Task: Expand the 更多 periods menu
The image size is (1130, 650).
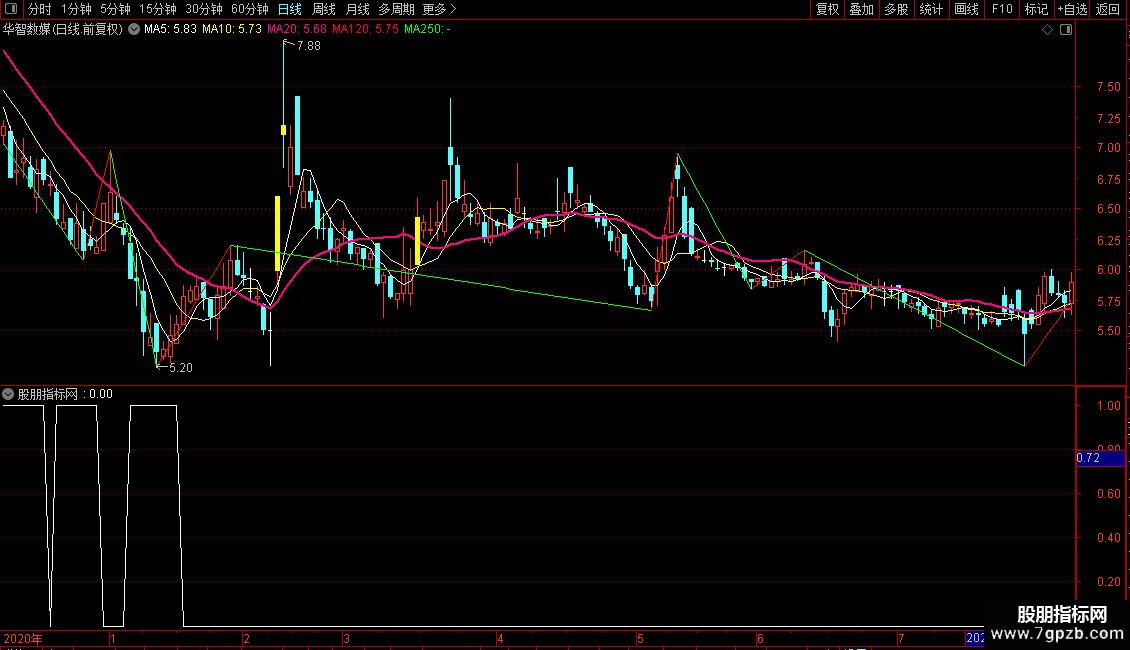Action: point(439,9)
